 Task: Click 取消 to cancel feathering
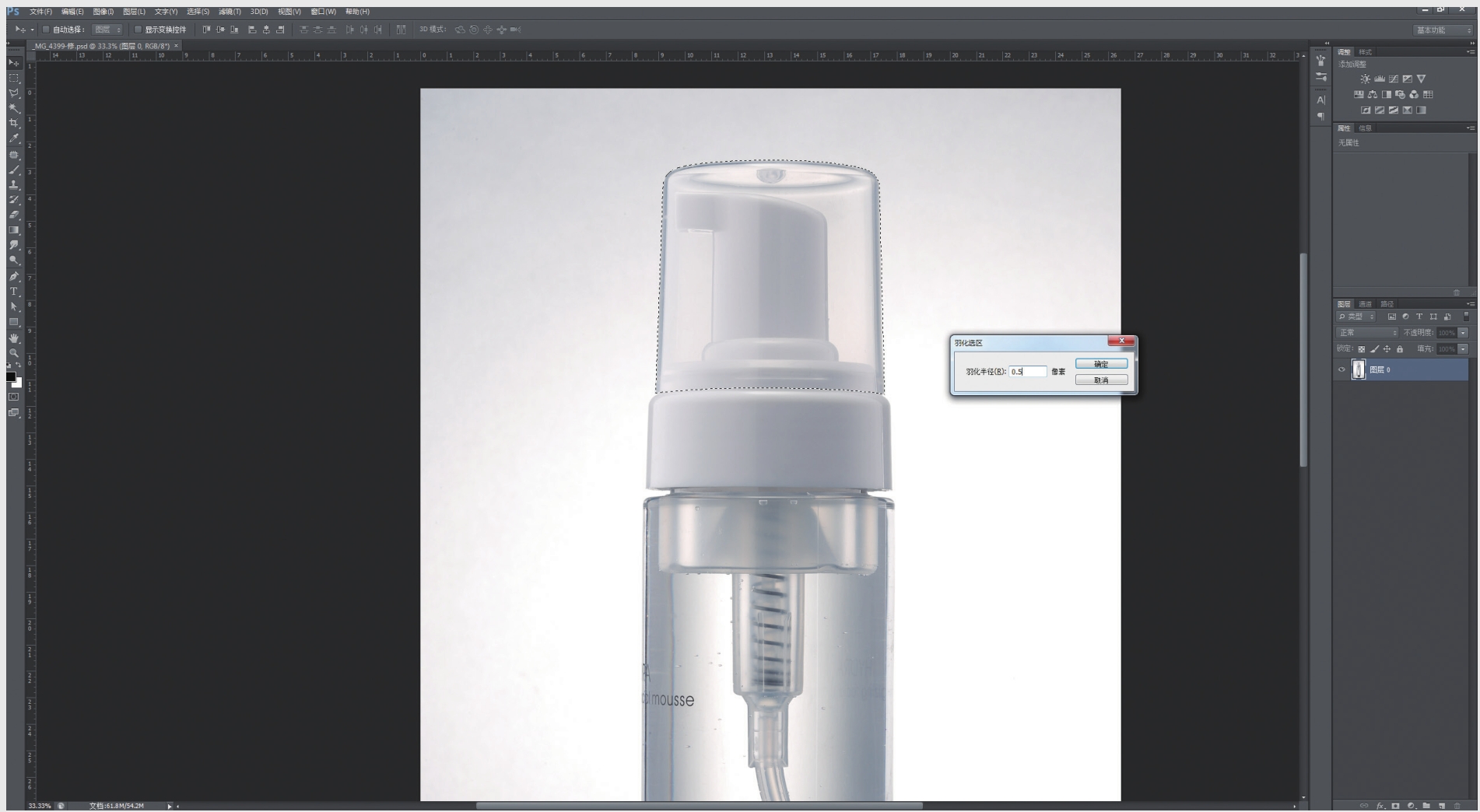coord(1101,380)
